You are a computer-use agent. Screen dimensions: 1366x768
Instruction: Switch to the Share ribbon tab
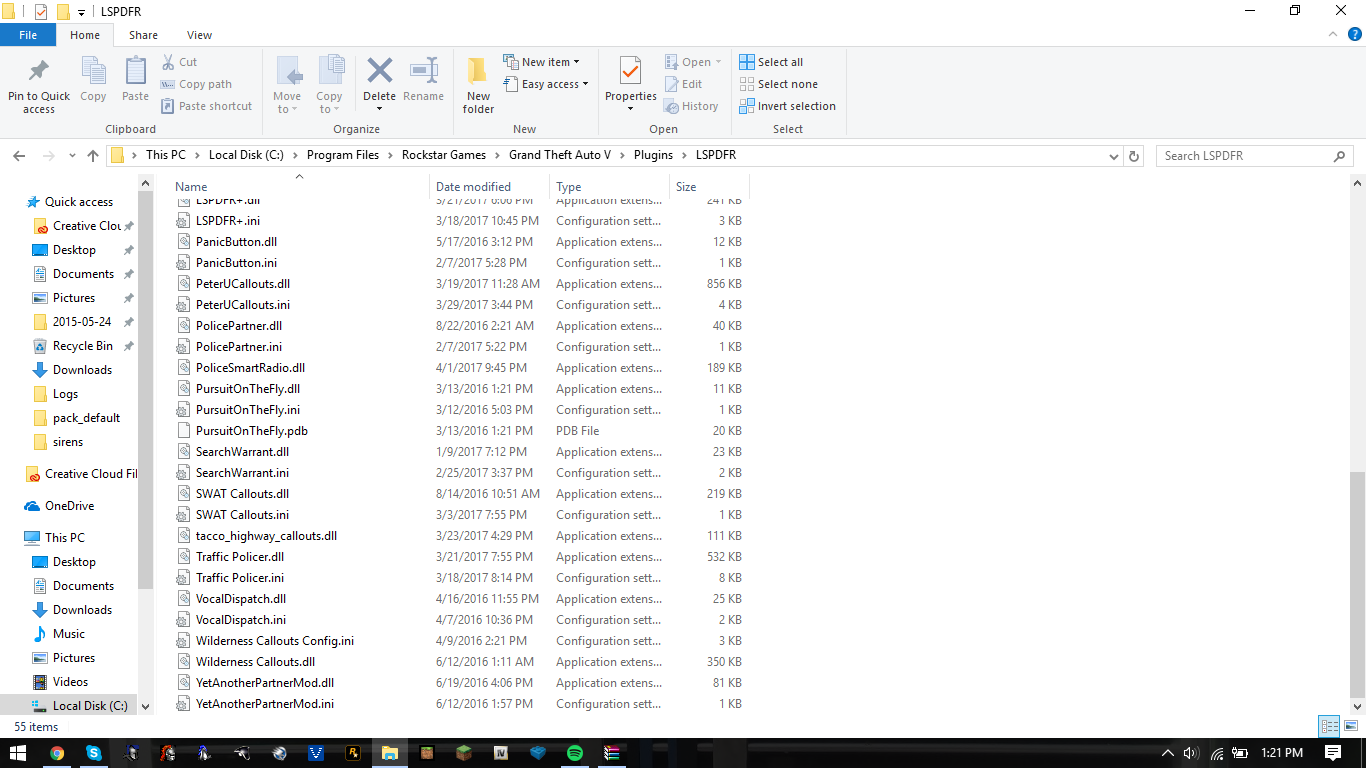point(143,35)
